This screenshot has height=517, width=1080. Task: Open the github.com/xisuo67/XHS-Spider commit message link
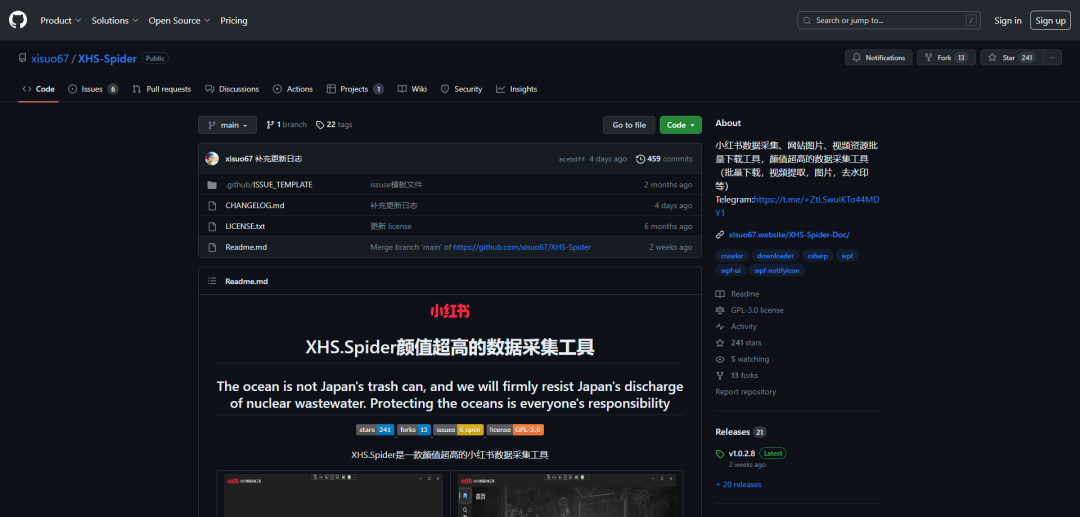pos(521,247)
